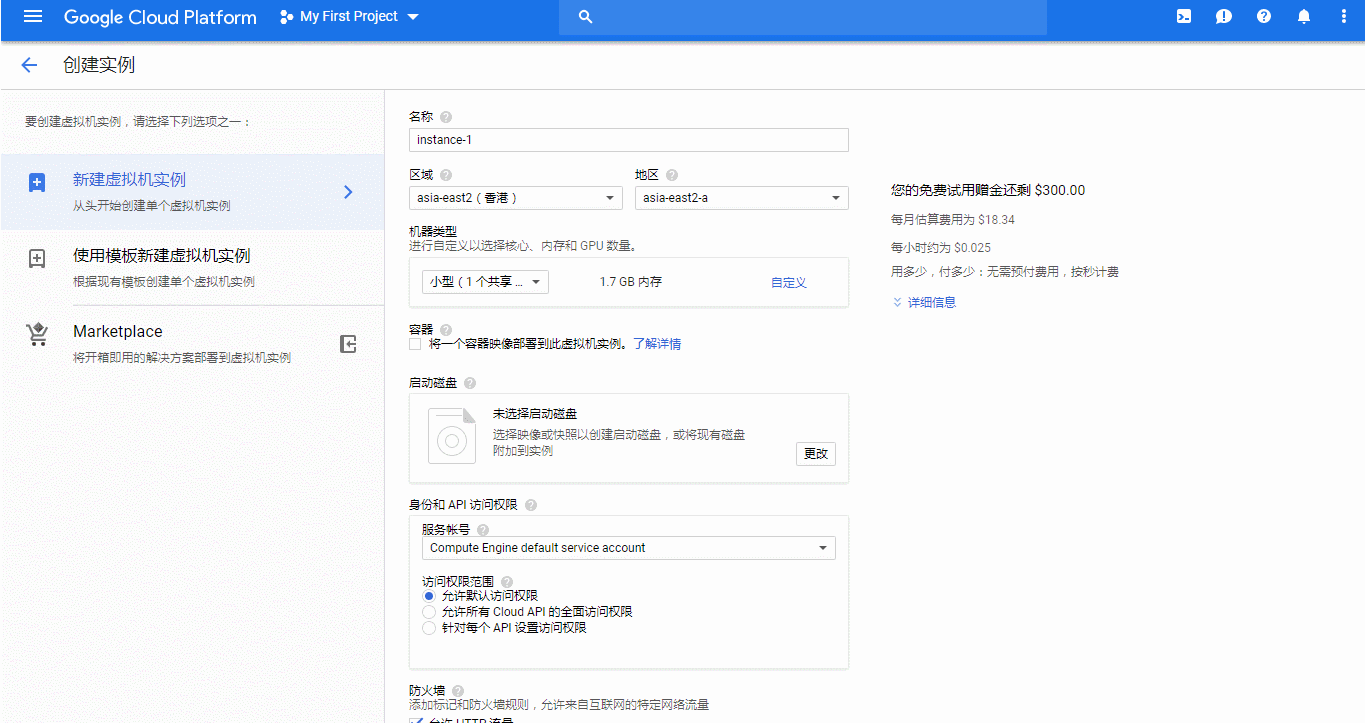
Task: Open the My First Project selector
Action: (349, 17)
